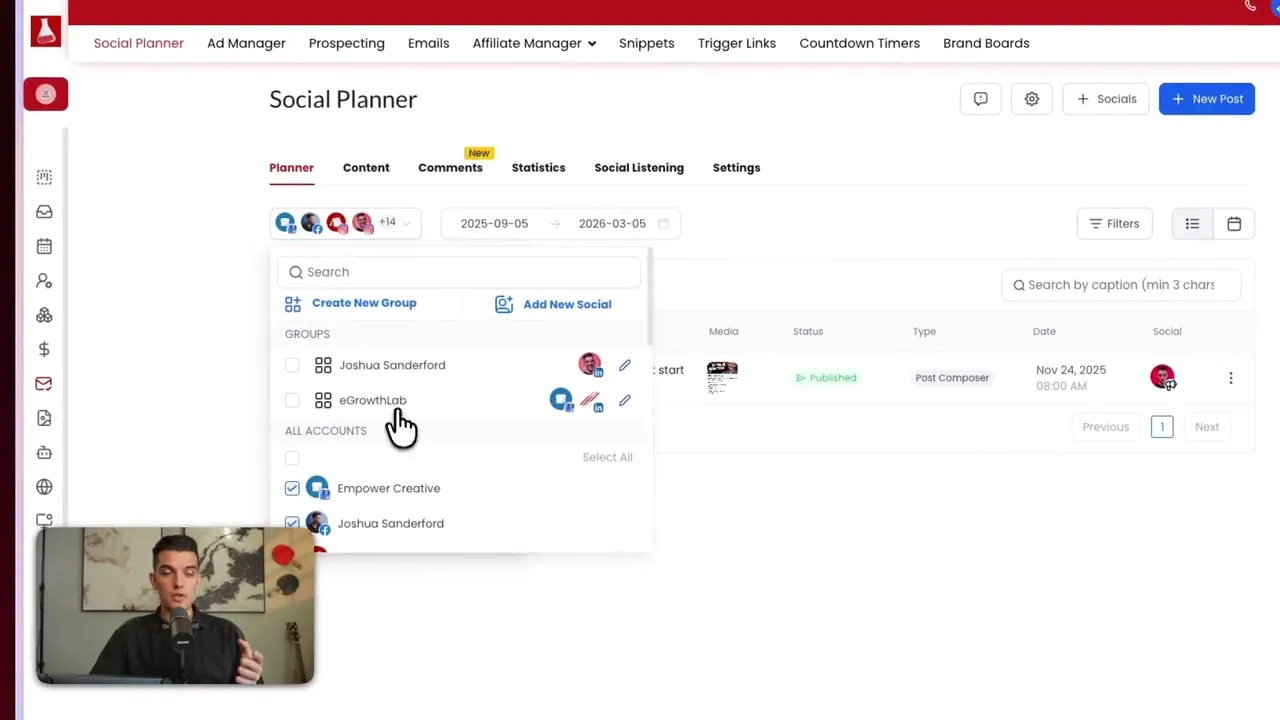Open the red profile avatar button in sidebar
1280x720 pixels.
(x=46, y=94)
